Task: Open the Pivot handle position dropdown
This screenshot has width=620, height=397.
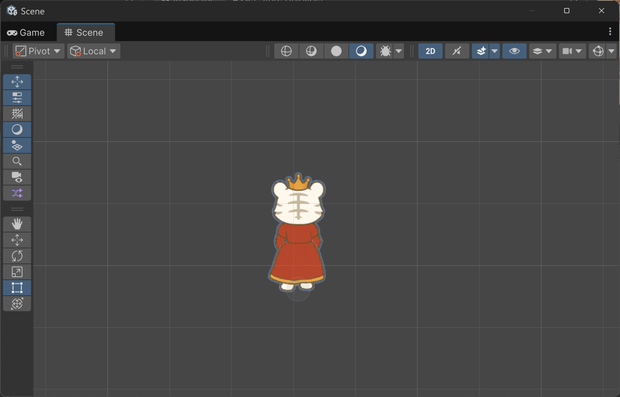Action: click(x=38, y=51)
